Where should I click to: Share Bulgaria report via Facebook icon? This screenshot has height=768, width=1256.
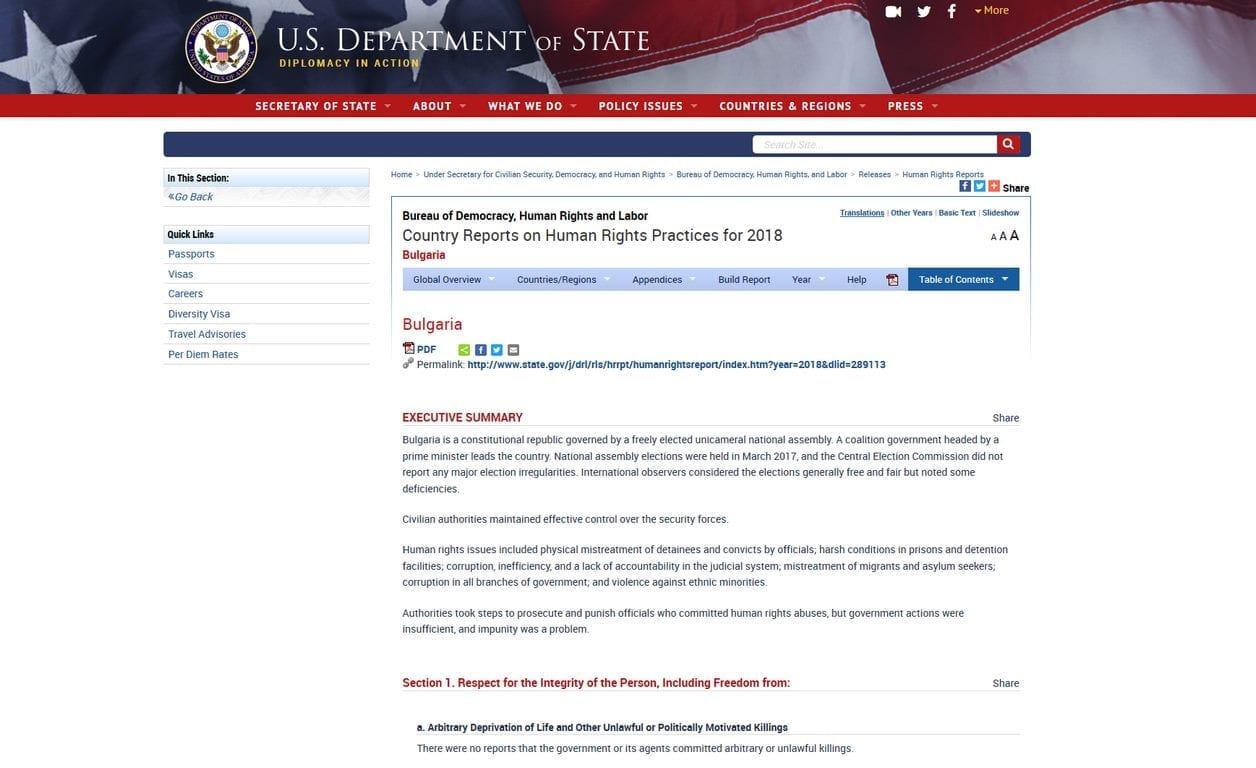[x=481, y=350]
